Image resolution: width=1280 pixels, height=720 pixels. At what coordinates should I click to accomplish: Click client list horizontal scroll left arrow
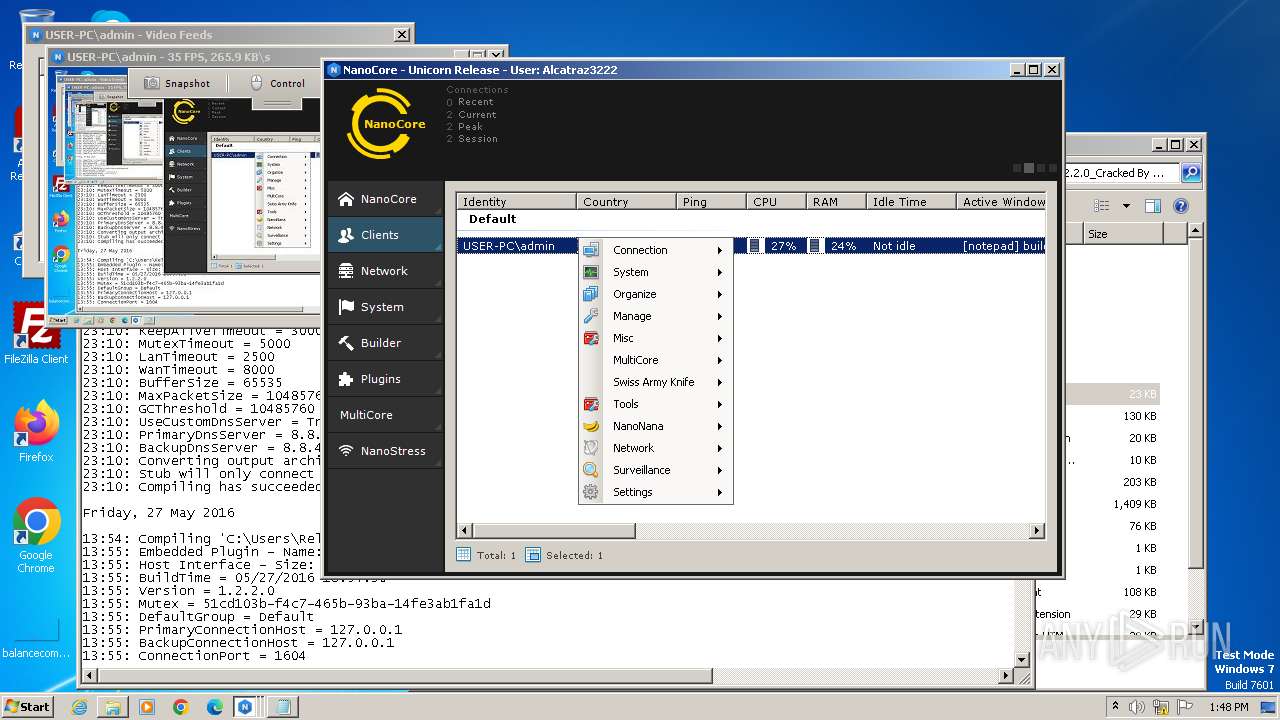point(465,531)
